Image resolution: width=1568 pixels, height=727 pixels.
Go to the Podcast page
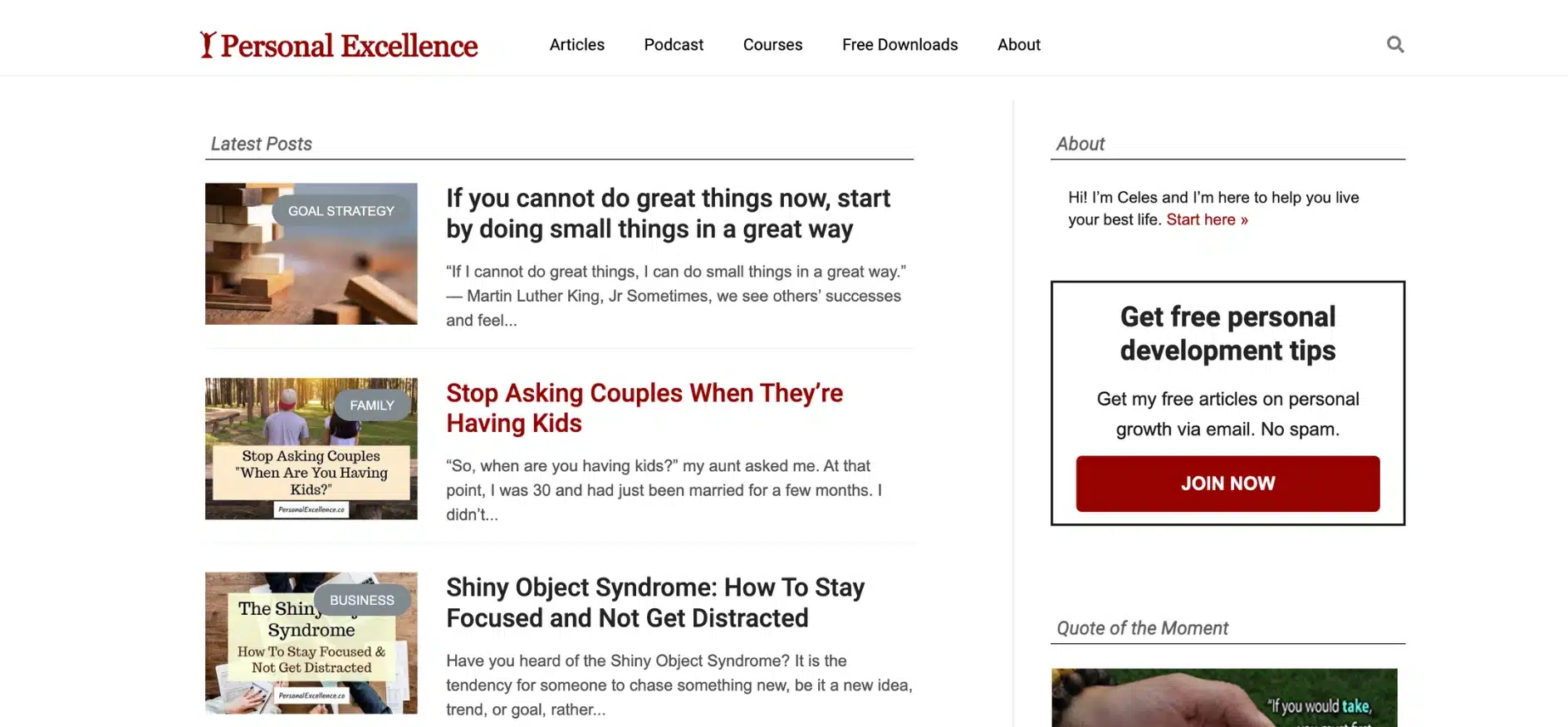pyautogui.click(x=674, y=45)
